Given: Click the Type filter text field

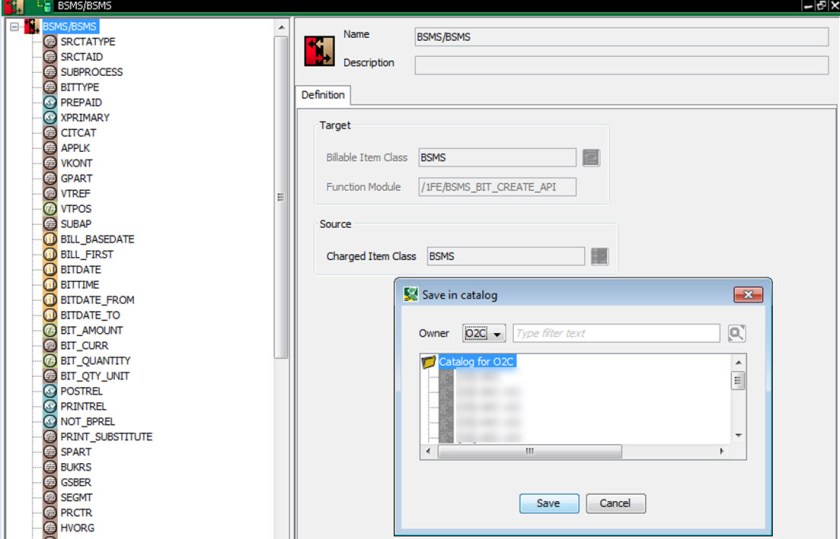Looking at the screenshot, I should [616, 333].
